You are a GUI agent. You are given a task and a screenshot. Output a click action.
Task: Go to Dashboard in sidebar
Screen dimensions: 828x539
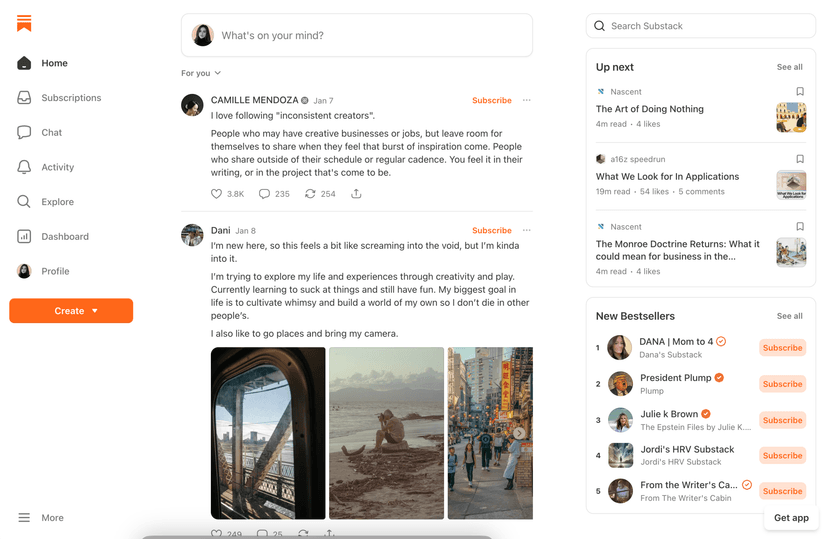pos(65,237)
